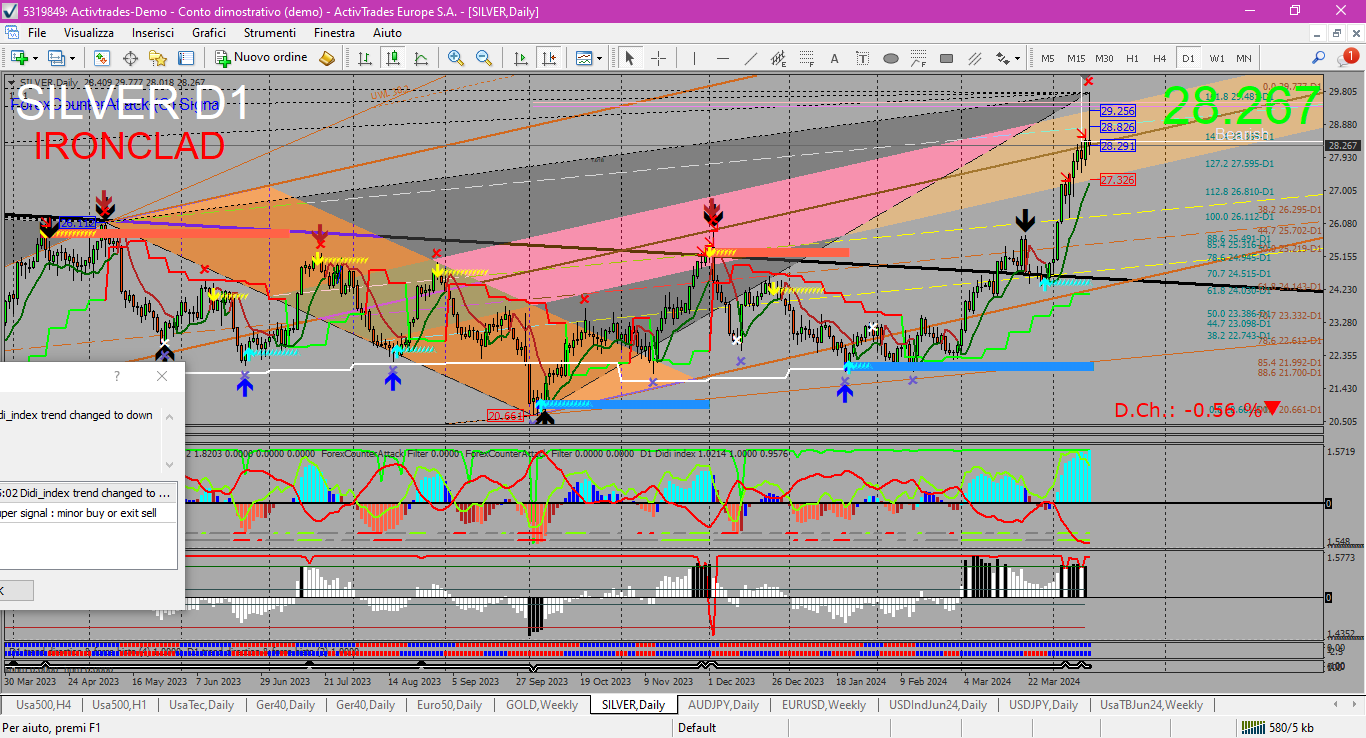
Task: Open the Navigator folder-star icon
Action: [157, 58]
